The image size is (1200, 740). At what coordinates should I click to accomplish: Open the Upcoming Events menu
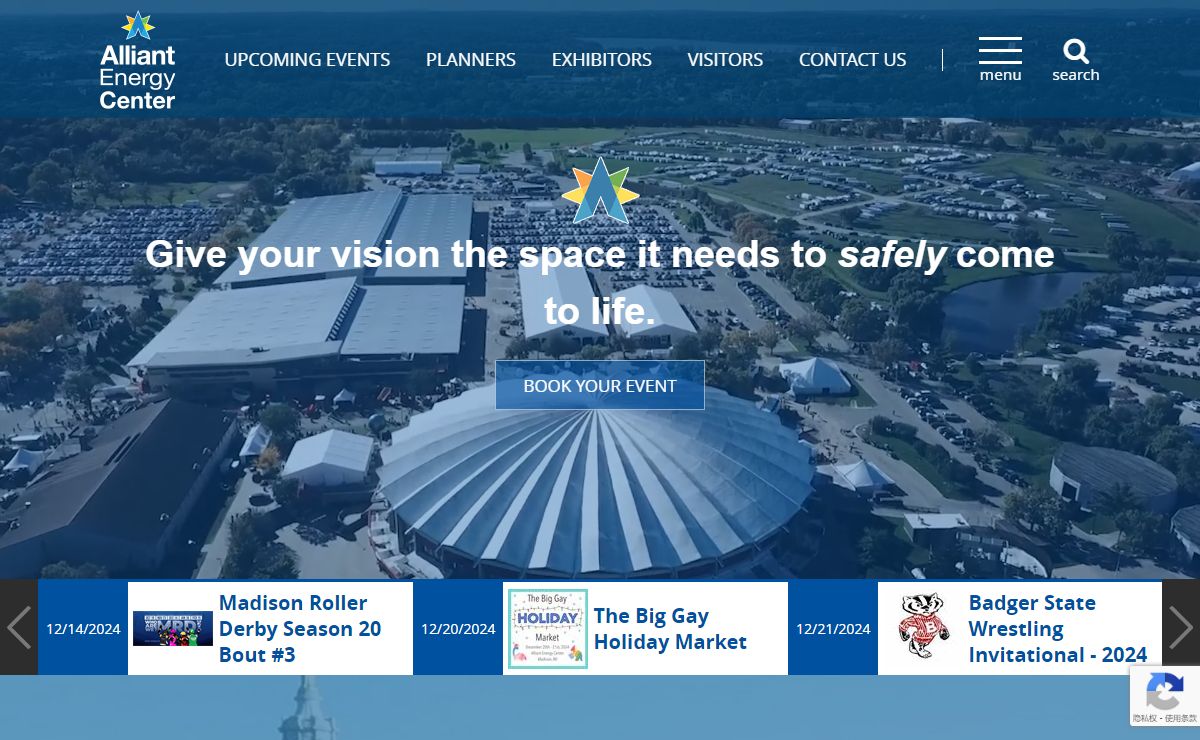307,60
